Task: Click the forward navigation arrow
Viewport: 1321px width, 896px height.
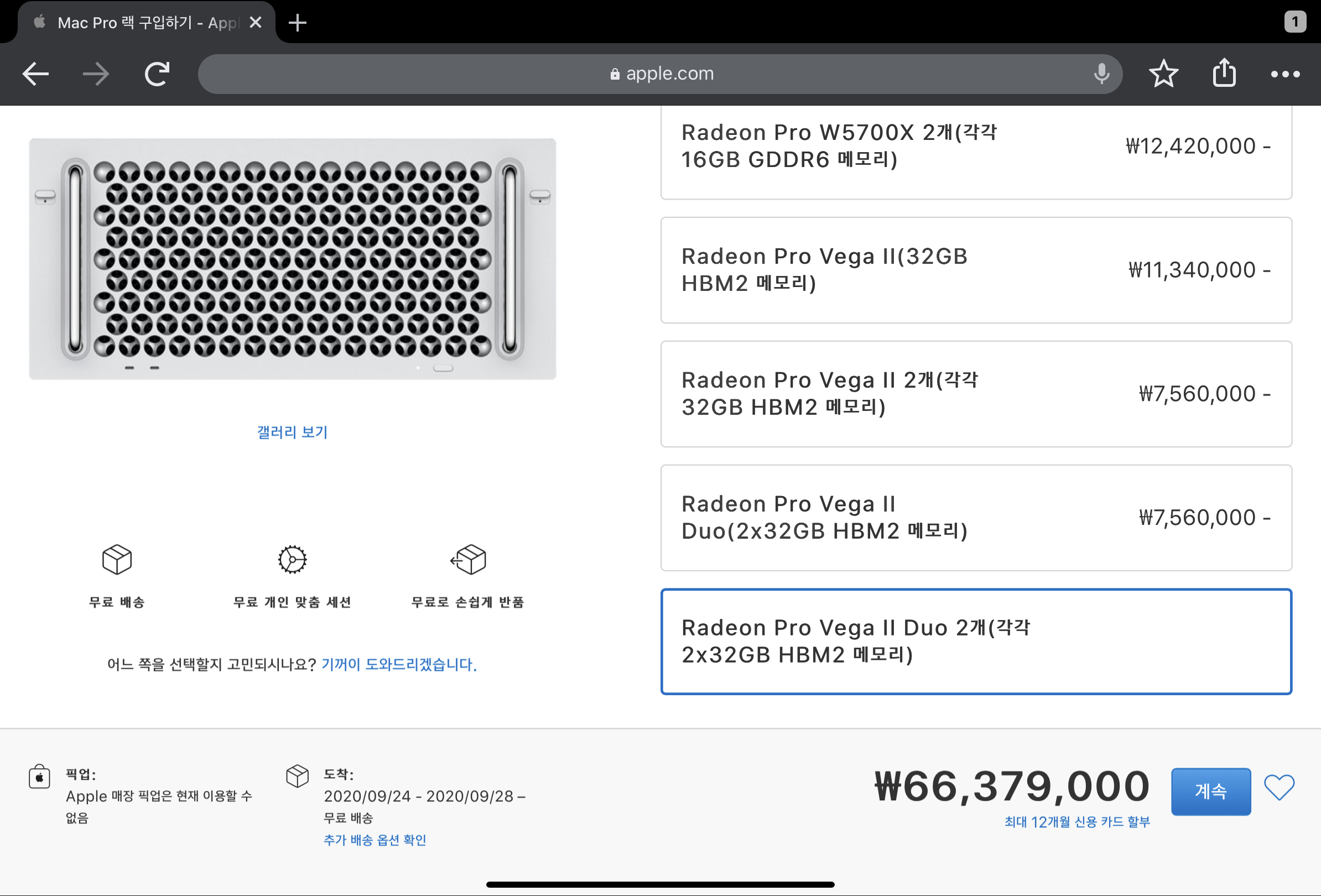Action: (96, 75)
